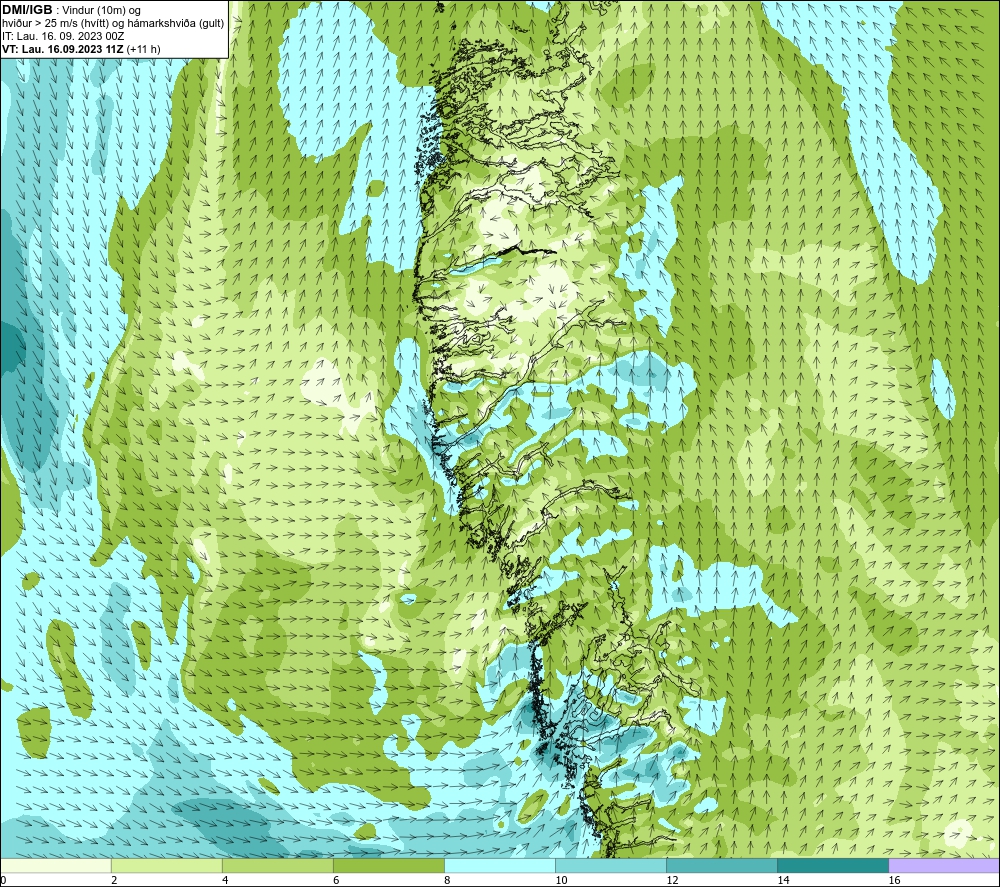Click the "DMI/IGB" title in the info box
The width and height of the screenshot is (1000, 887).
pos(27,10)
